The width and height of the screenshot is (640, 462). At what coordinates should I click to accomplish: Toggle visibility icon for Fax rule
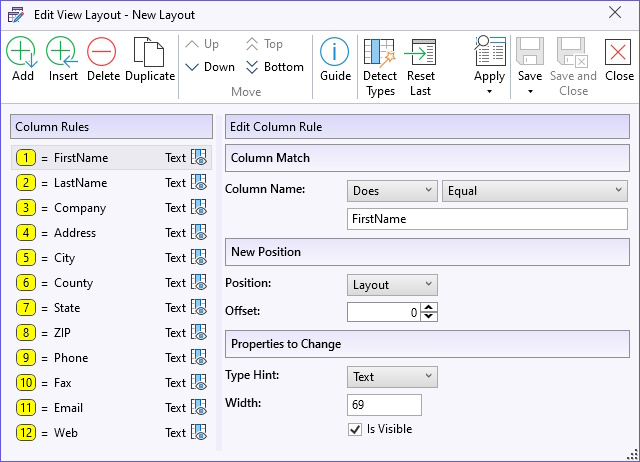pyautogui.click(x=199, y=382)
